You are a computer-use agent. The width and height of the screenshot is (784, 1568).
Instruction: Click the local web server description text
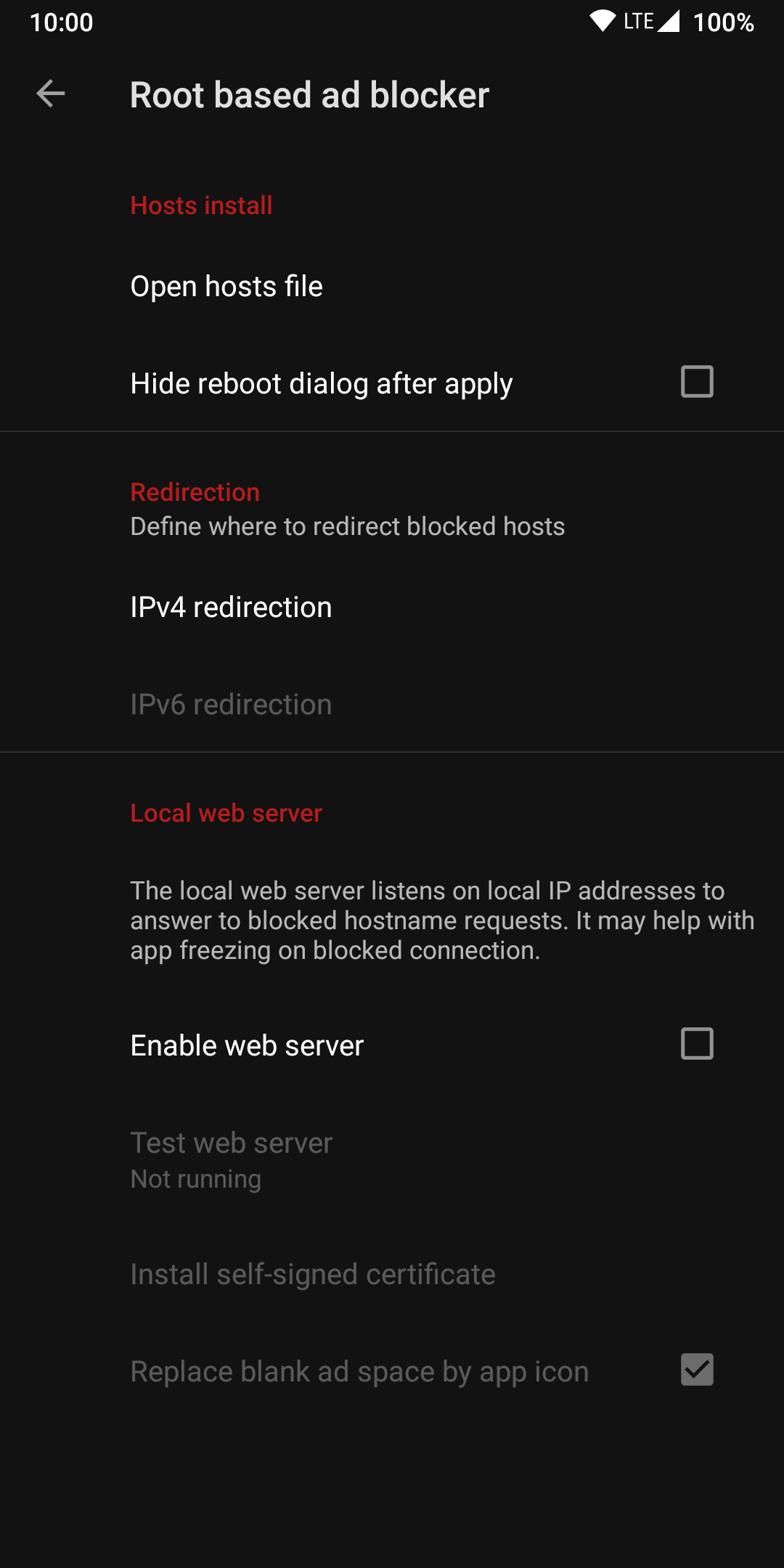pyautogui.click(x=441, y=920)
